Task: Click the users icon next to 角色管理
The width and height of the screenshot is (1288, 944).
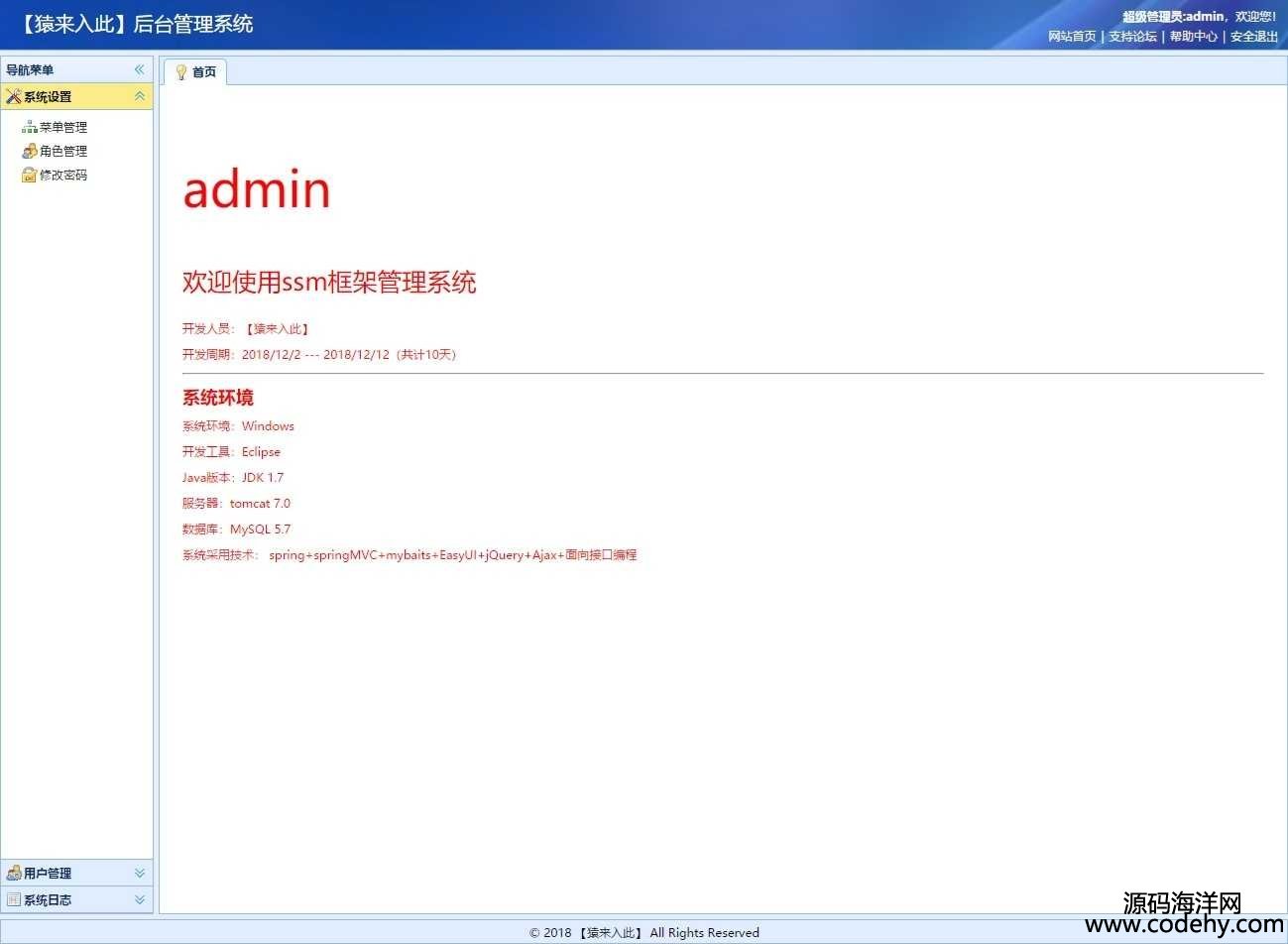Action: (x=30, y=151)
